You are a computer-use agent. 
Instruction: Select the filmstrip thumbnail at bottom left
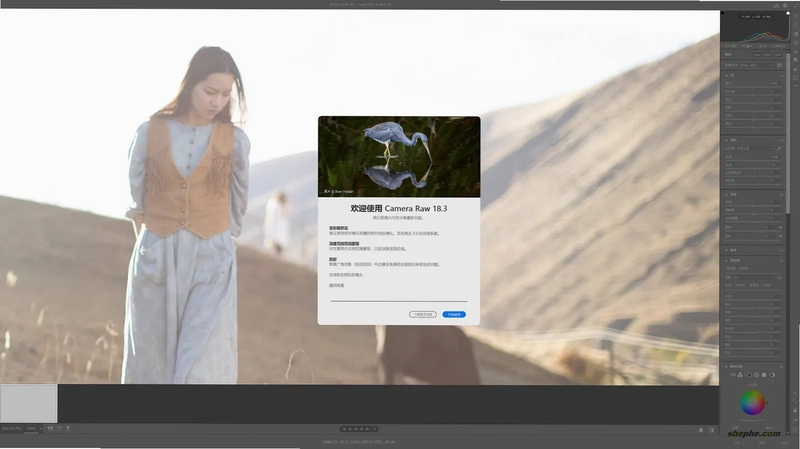point(29,403)
